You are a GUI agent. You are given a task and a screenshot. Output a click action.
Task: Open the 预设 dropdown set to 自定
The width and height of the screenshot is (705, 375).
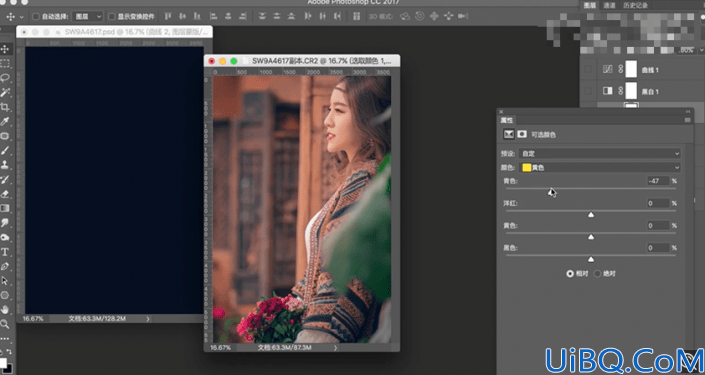point(600,153)
